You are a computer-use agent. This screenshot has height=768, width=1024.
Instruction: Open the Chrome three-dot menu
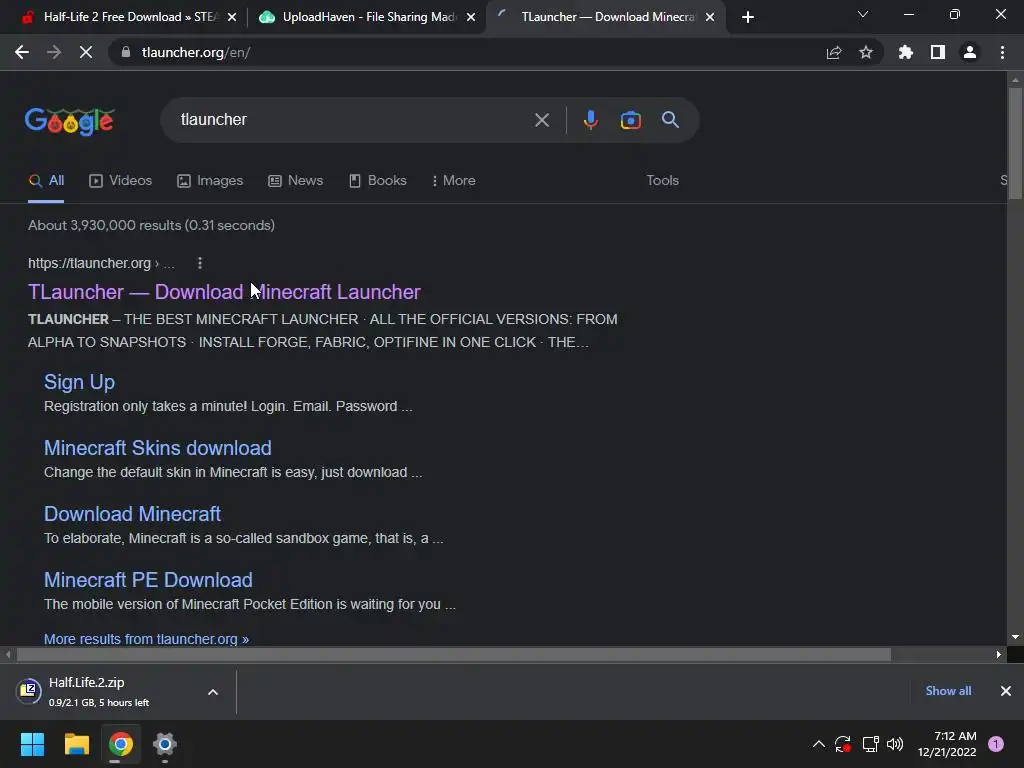1002,52
